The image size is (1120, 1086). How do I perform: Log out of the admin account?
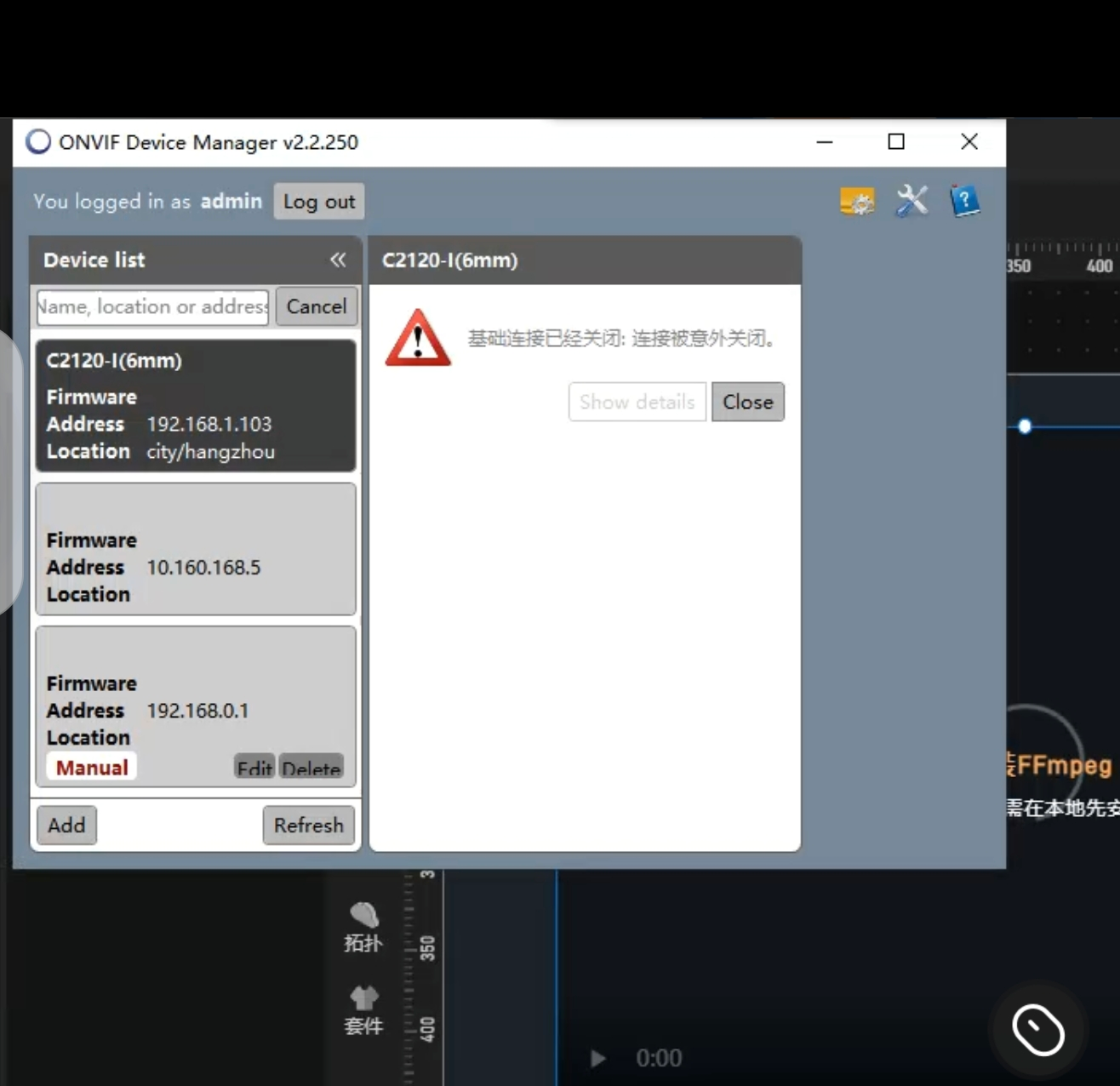[x=319, y=202]
